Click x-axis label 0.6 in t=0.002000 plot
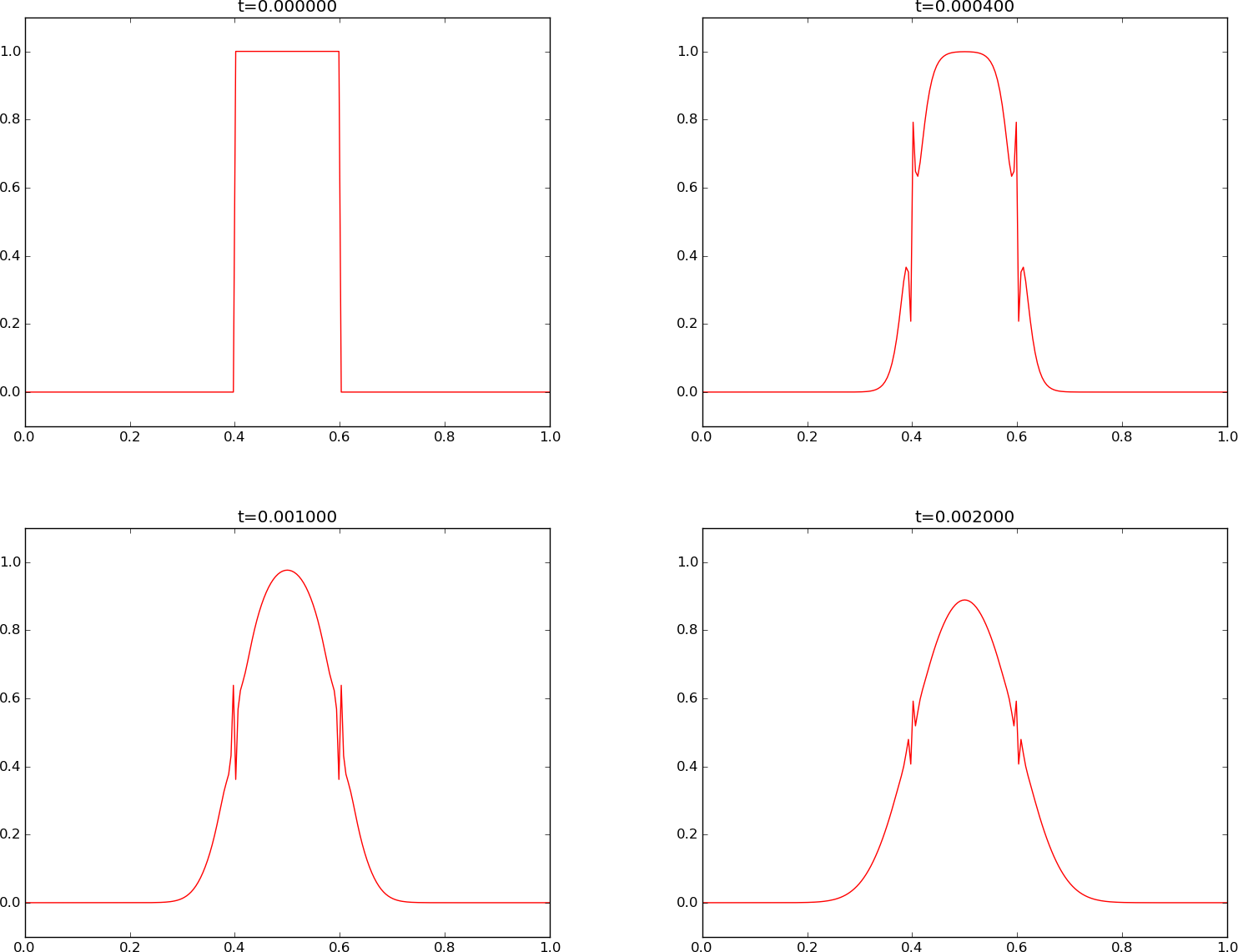 coord(1017,946)
